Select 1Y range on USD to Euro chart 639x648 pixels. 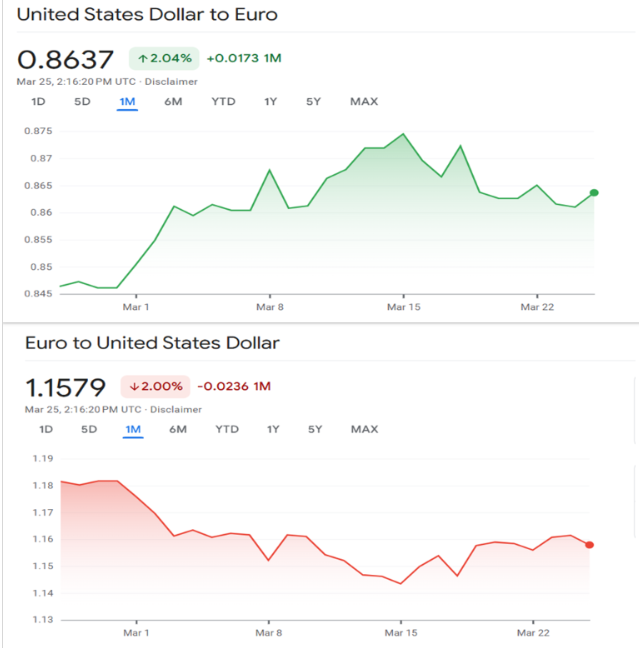click(271, 101)
